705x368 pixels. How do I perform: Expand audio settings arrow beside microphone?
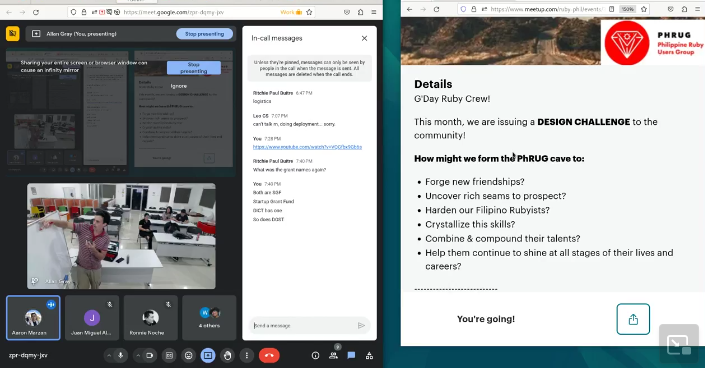tap(109, 355)
